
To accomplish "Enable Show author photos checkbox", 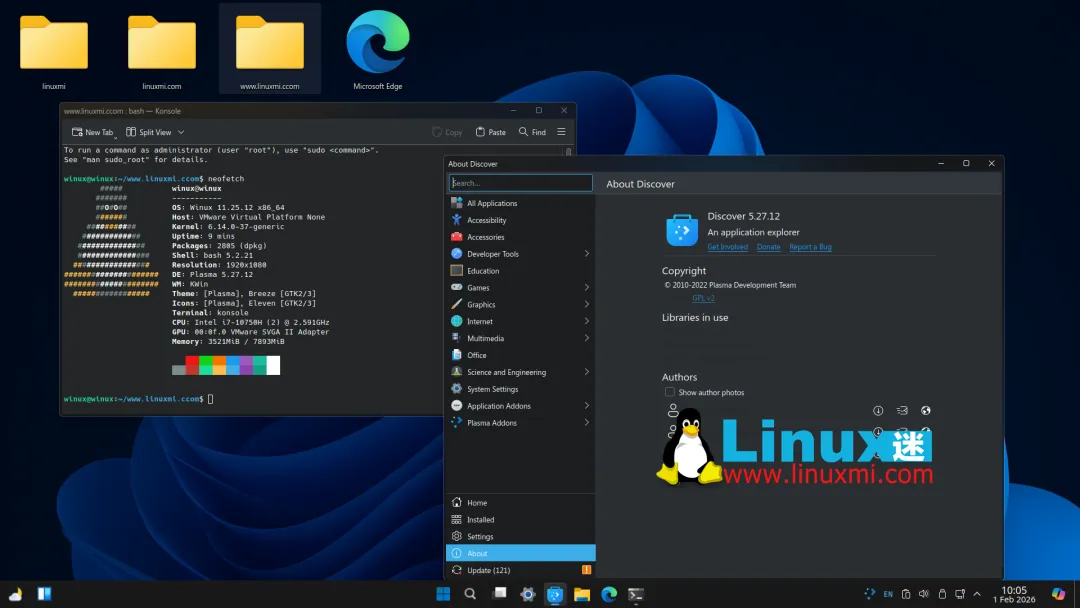I will tap(669, 392).
